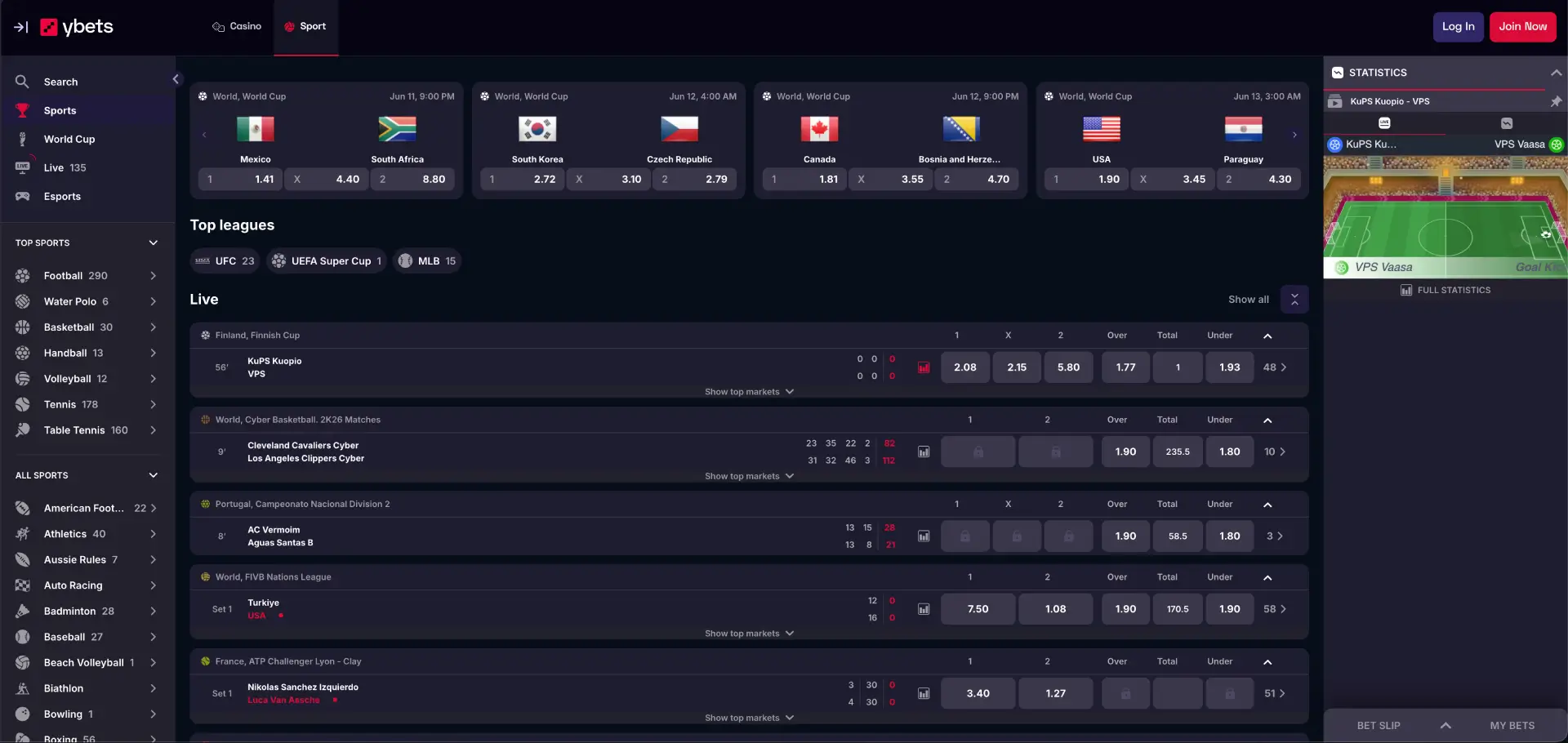1568x743 pixels.
Task: Click the Basketball icon in Top Sports
Action: [x=23, y=327]
